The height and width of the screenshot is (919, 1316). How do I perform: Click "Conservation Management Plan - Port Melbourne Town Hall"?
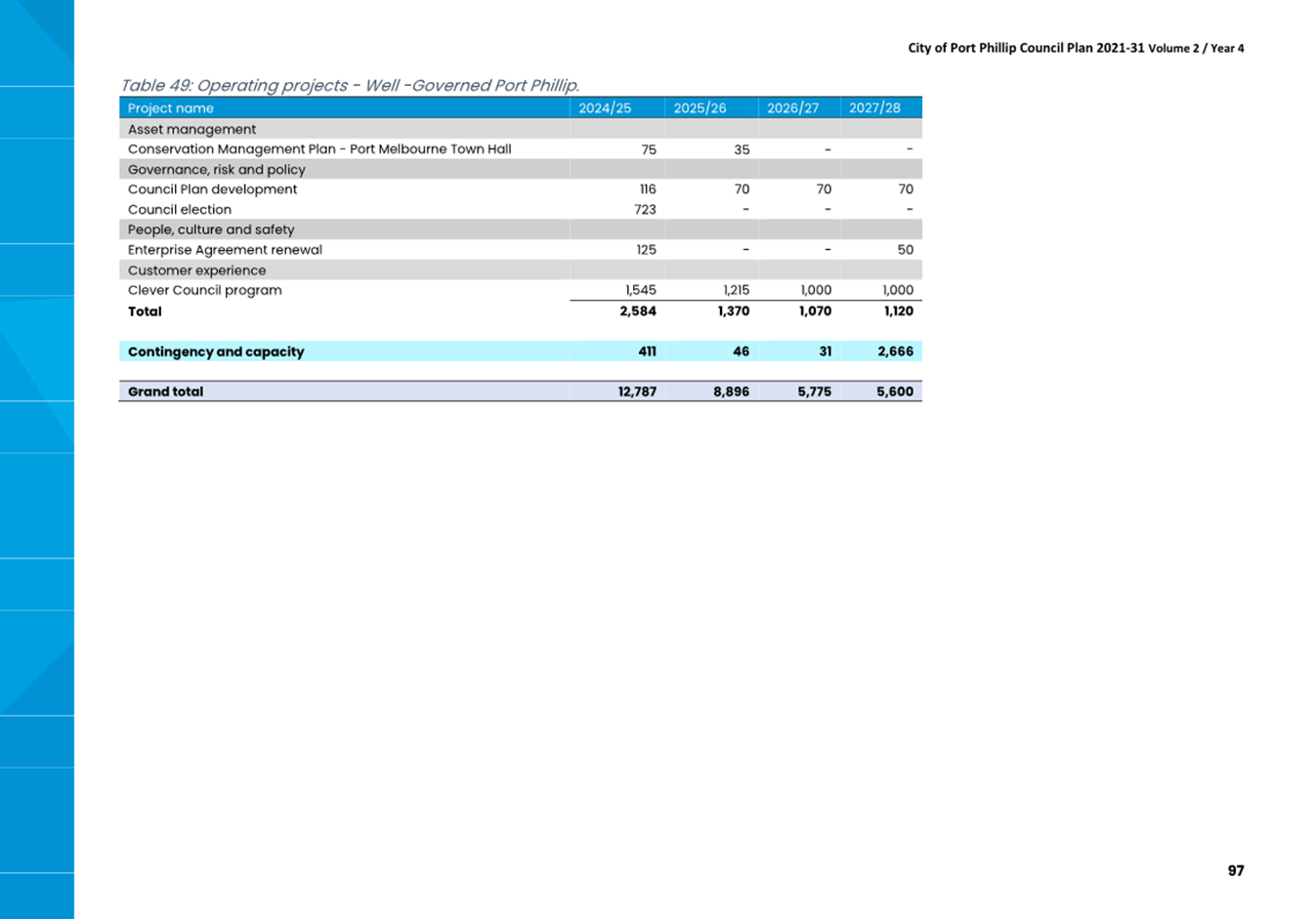click(x=319, y=149)
